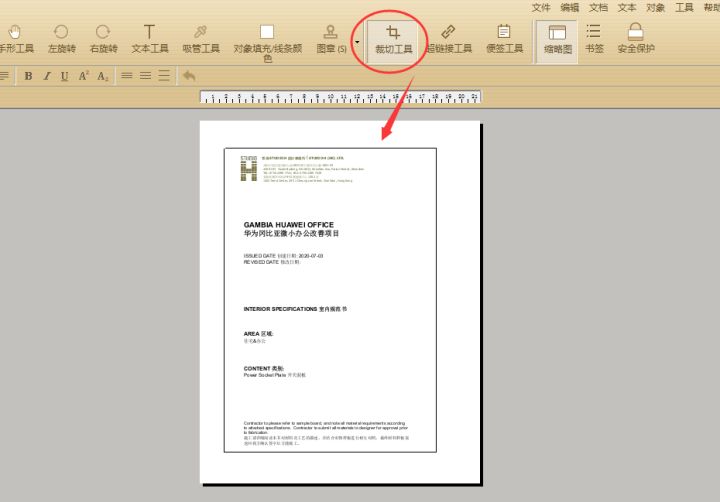The height and width of the screenshot is (502, 720).
Task: Activate the text tool (文本工具)
Action: tap(150, 39)
